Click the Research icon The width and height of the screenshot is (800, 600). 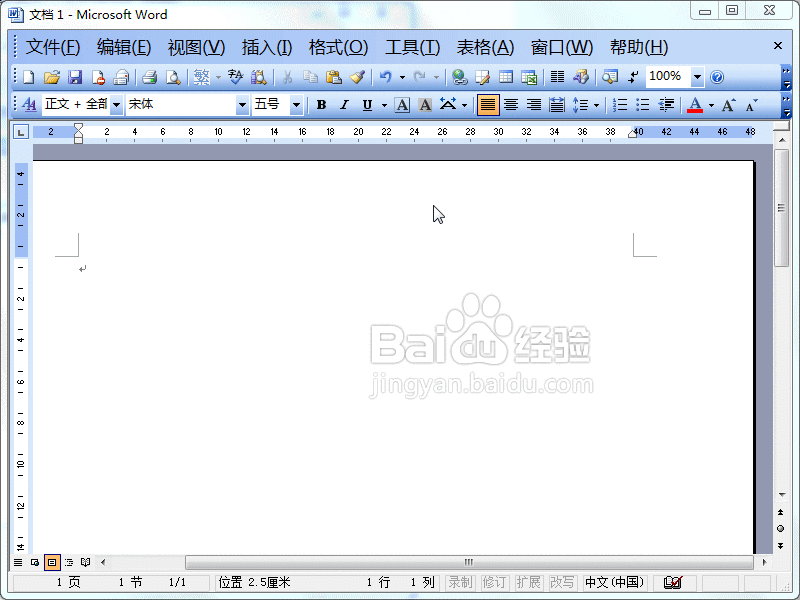tap(259, 77)
